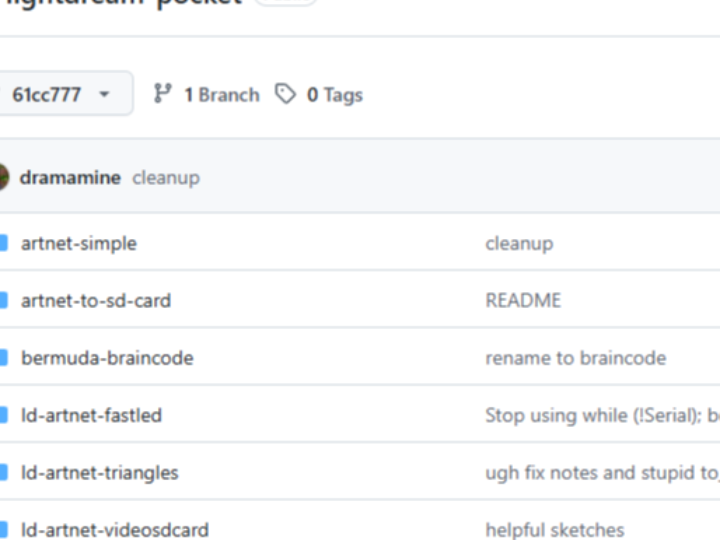Open the 'rename to braincode' commit link
This screenshot has width=720, height=540.
(575, 358)
